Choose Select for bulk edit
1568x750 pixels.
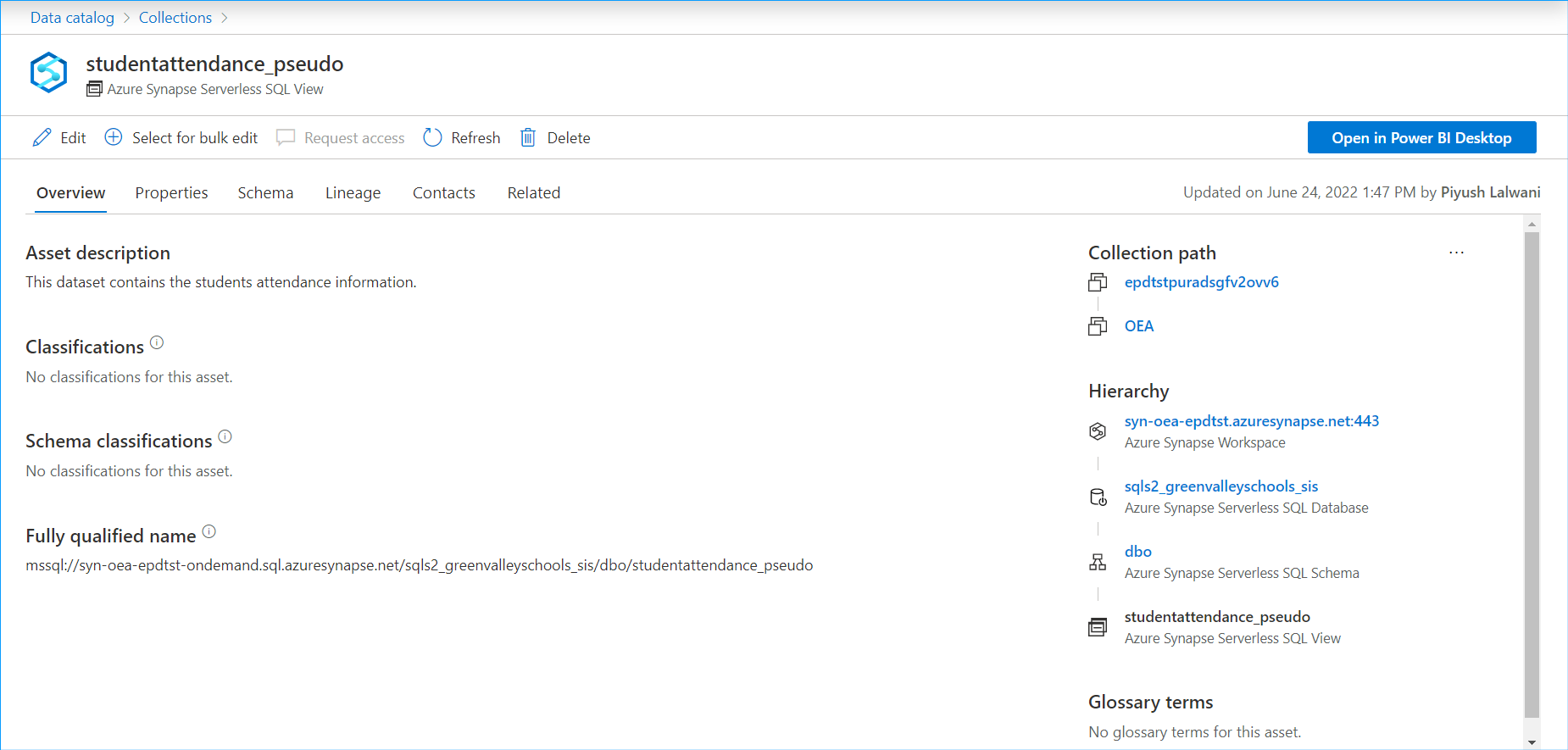(x=195, y=137)
